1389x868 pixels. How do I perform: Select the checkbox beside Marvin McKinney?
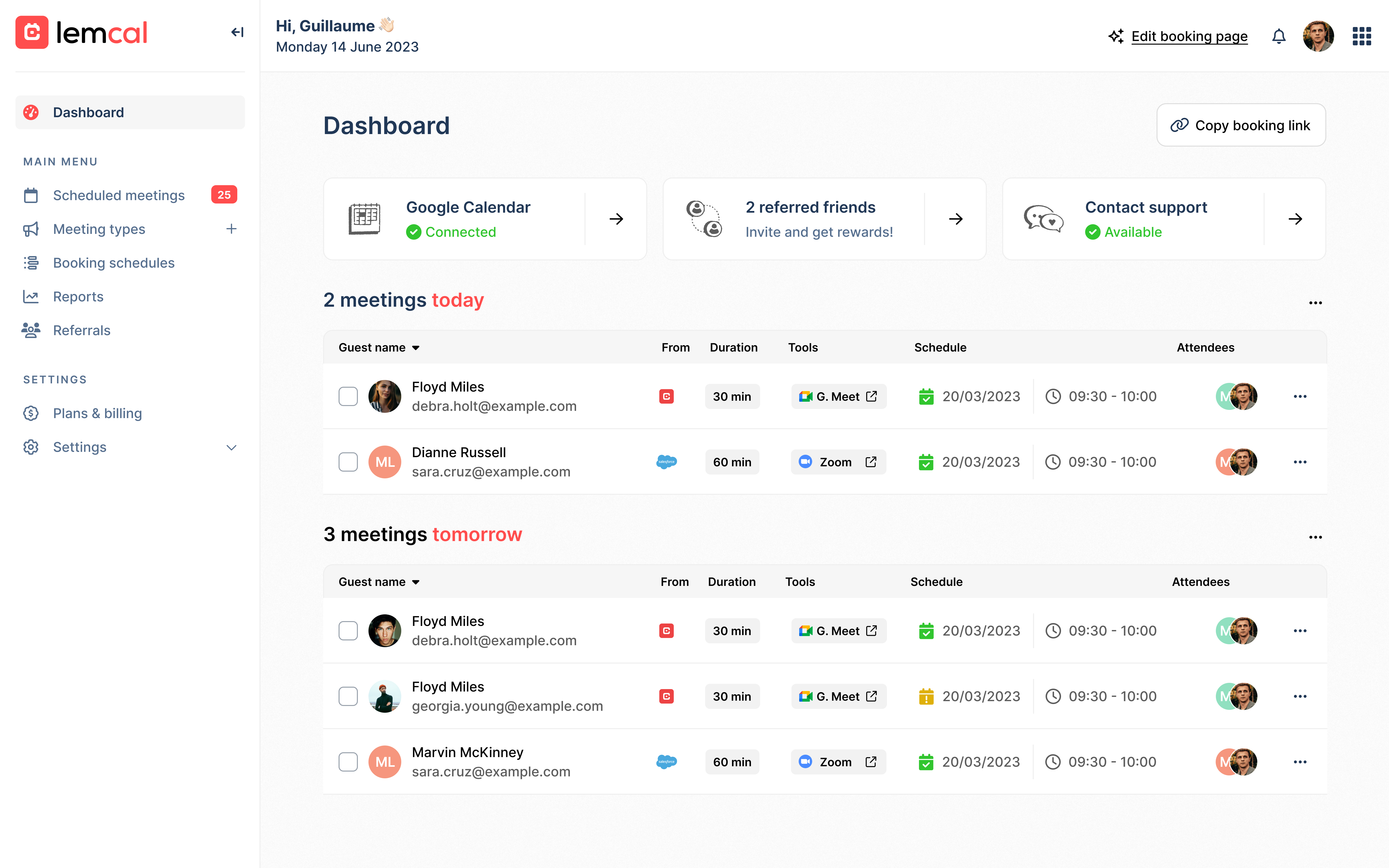(348, 762)
